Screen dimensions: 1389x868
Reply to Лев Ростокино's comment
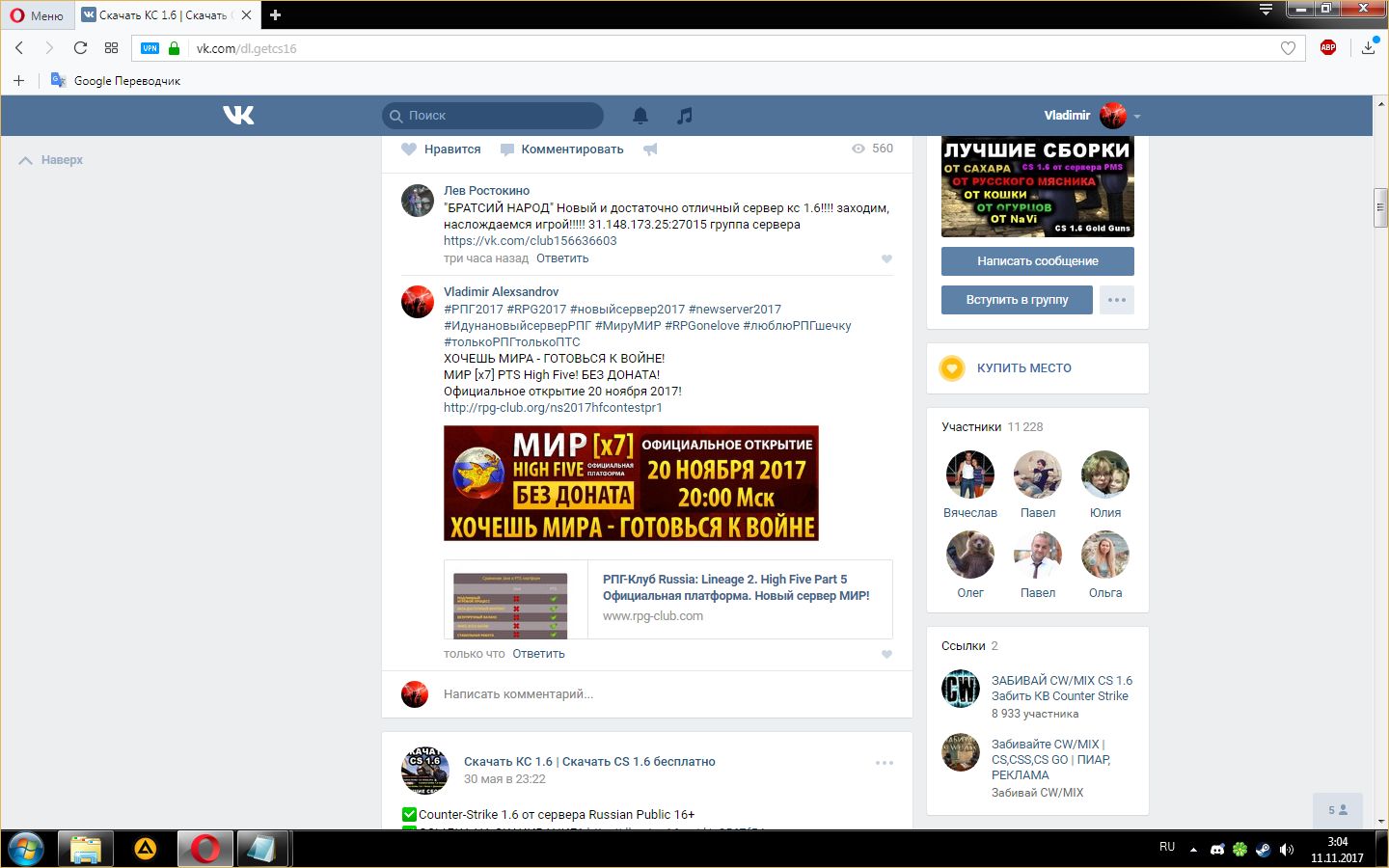[x=562, y=258]
